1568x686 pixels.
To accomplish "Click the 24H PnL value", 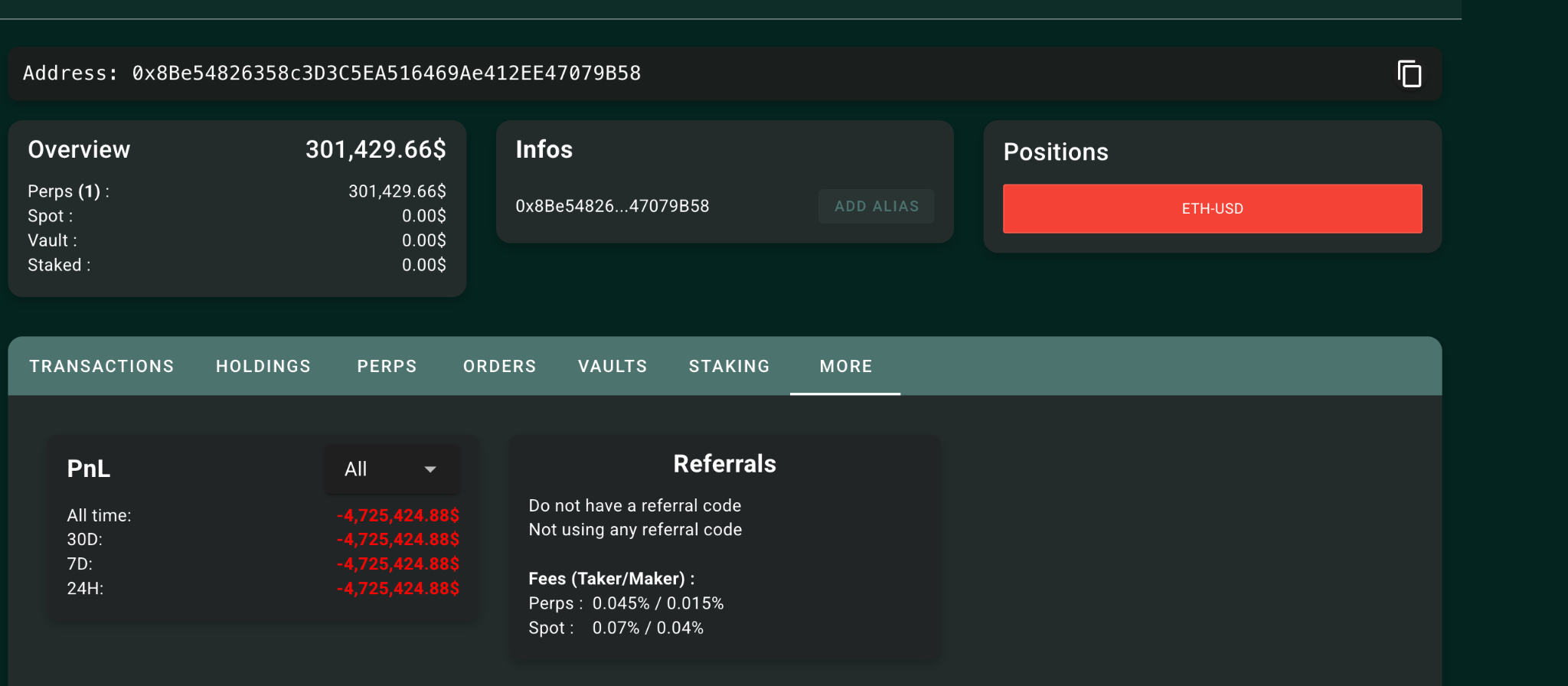I will pyautogui.click(x=397, y=588).
